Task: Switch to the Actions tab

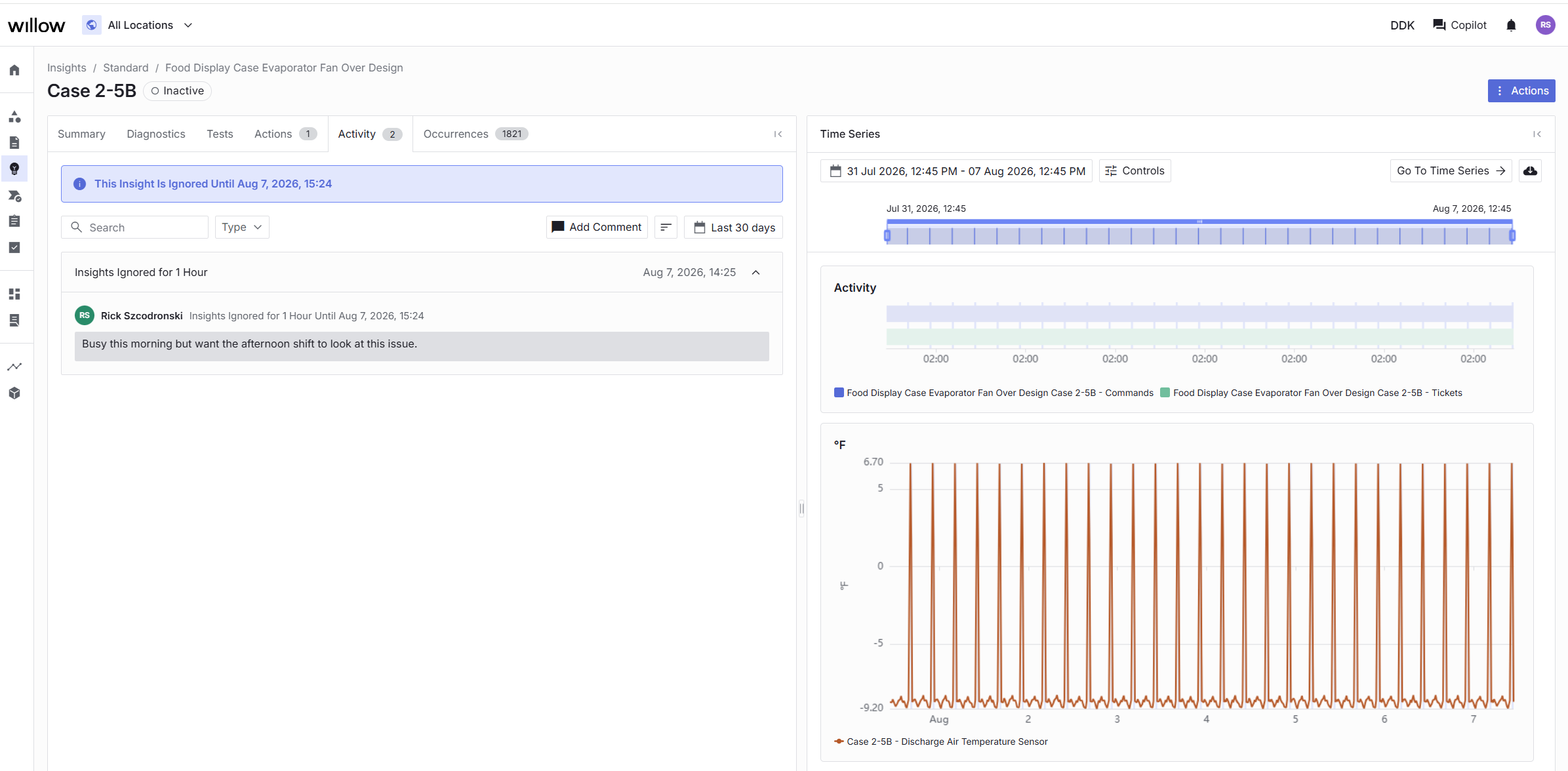Action: (x=285, y=134)
